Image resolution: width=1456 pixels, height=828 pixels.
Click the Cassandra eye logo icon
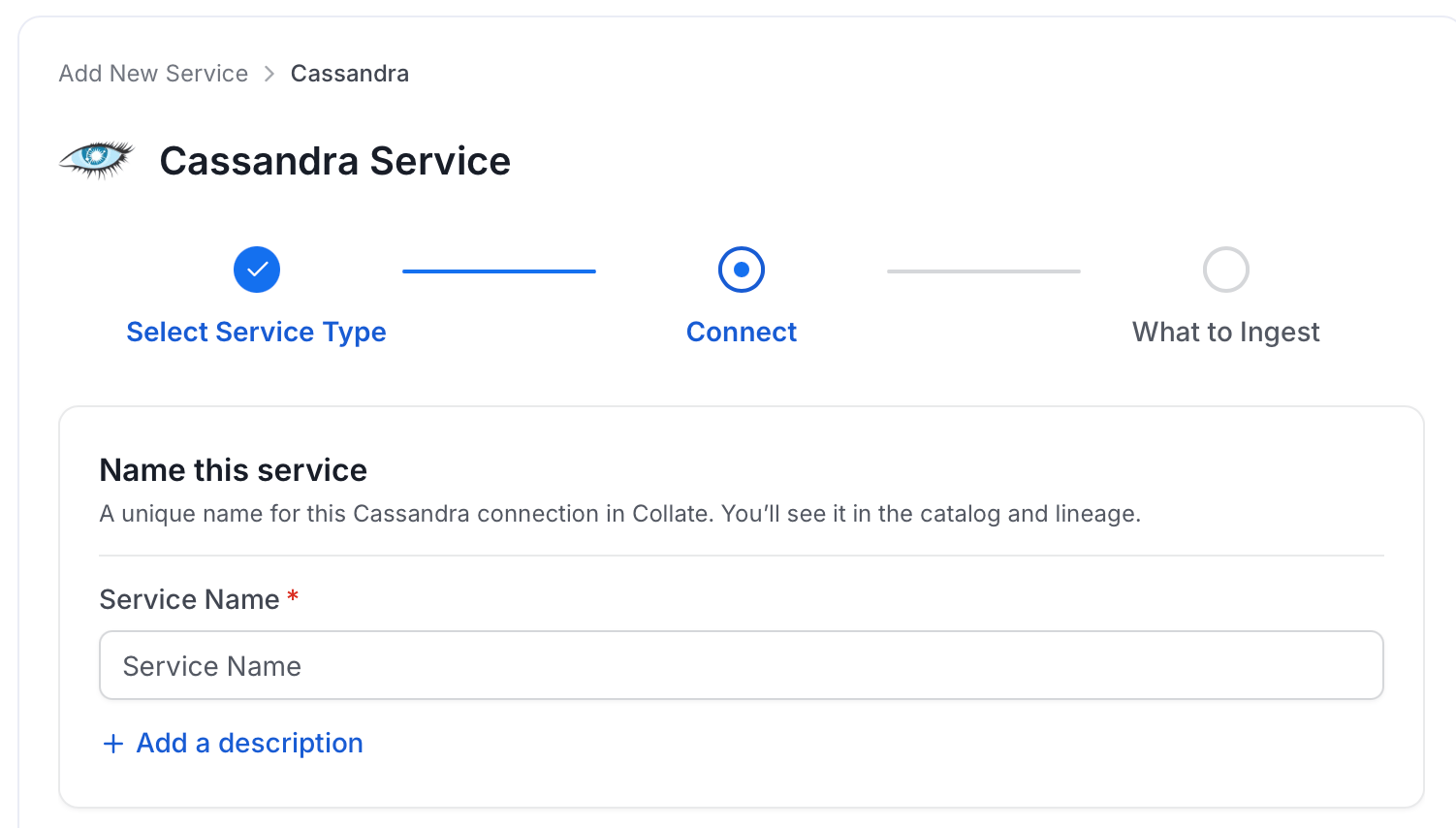coord(96,160)
